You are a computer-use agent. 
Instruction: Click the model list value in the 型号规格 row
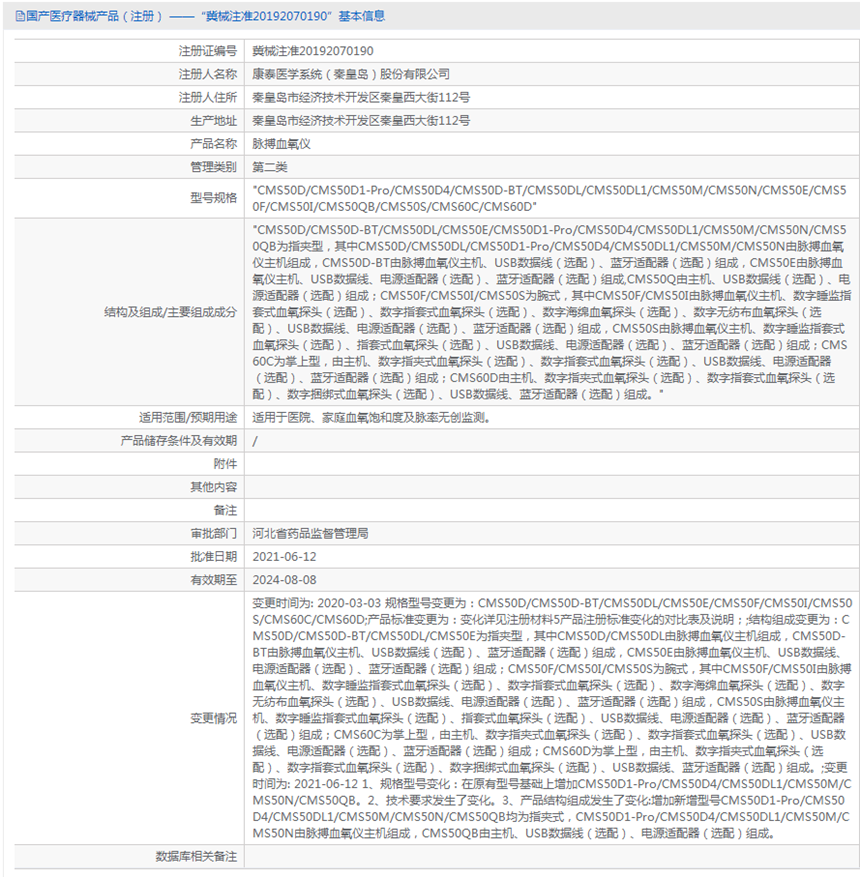(x=549, y=199)
